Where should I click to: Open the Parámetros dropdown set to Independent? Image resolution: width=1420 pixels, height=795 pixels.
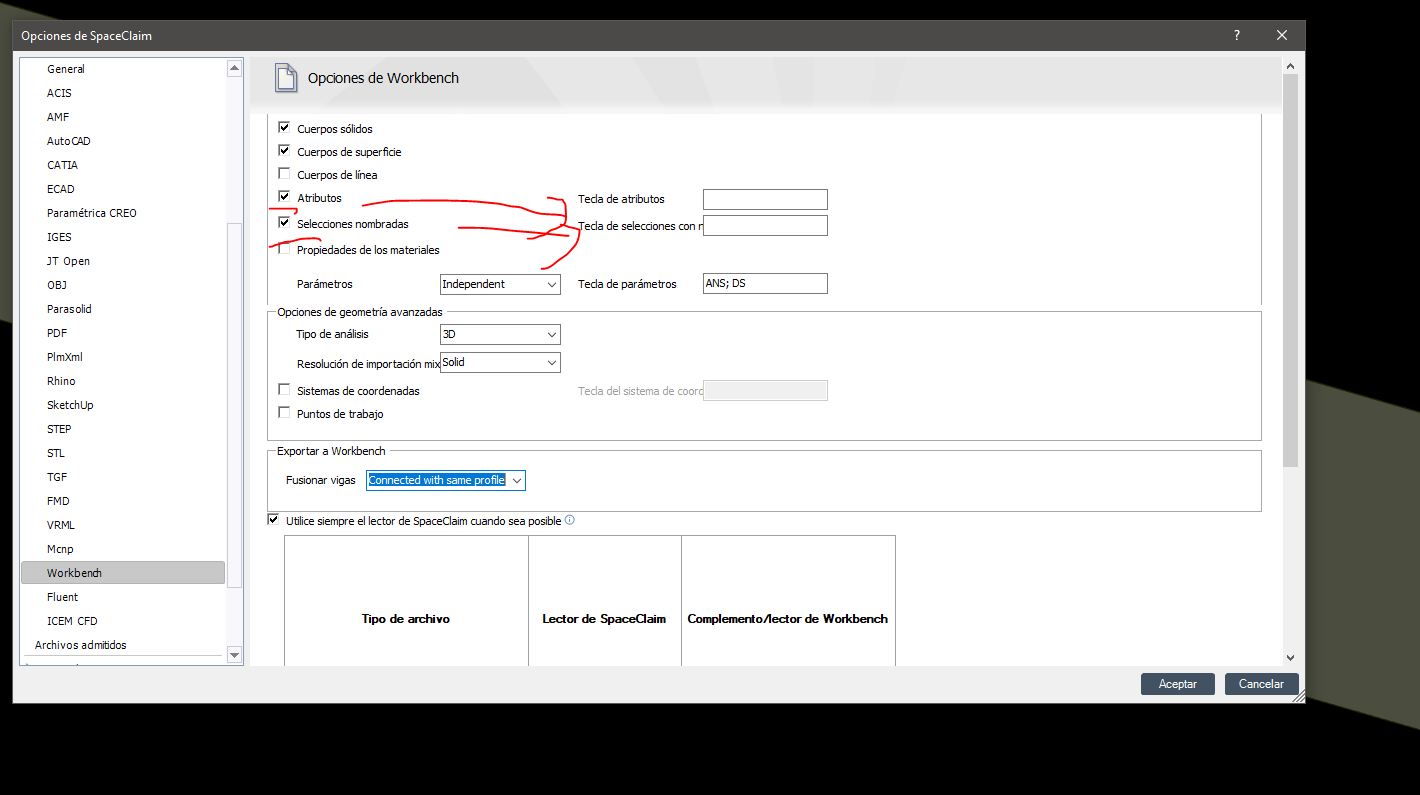pos(500,284)
